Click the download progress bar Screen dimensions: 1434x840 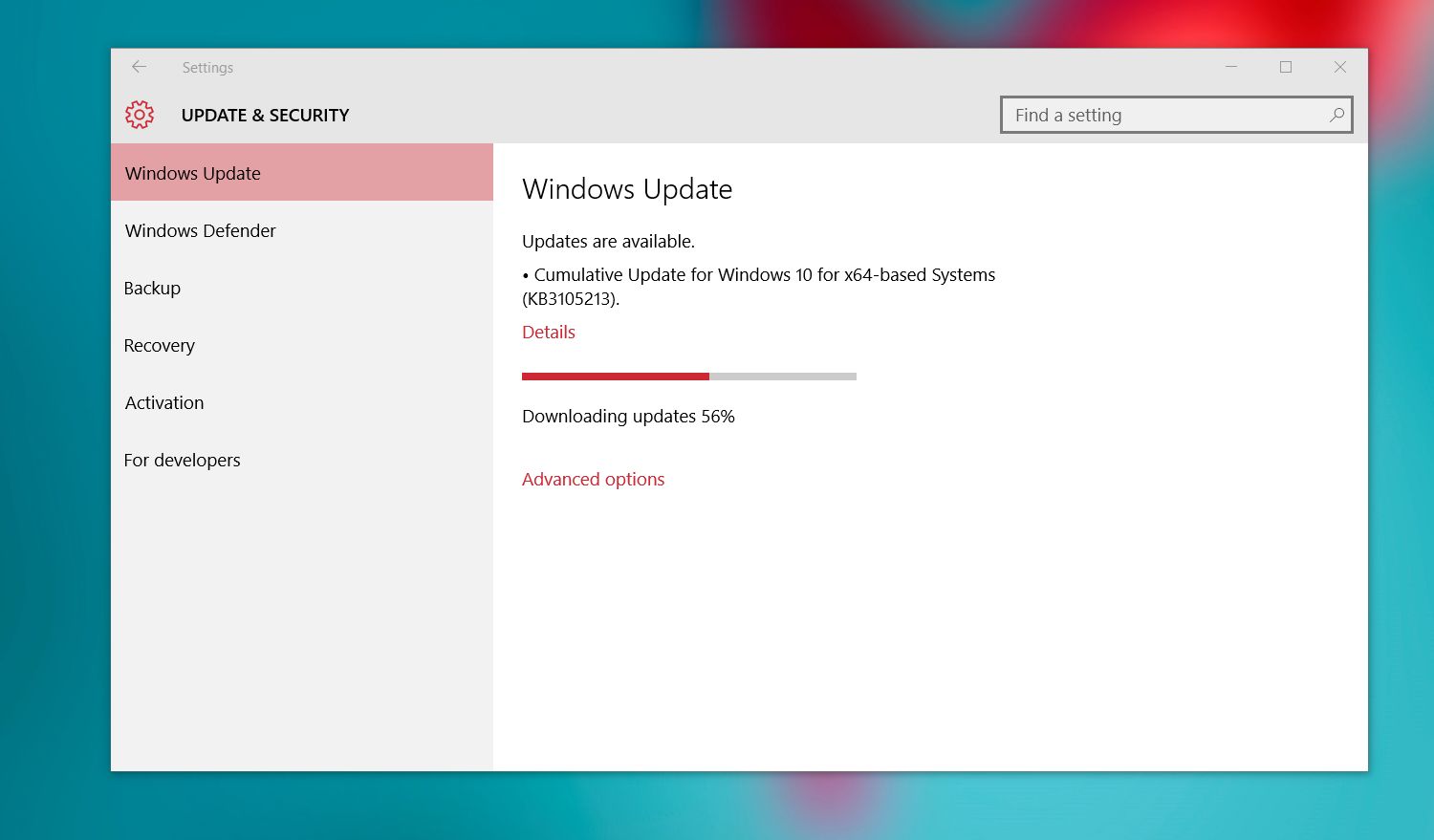click(x=689, y=377)
